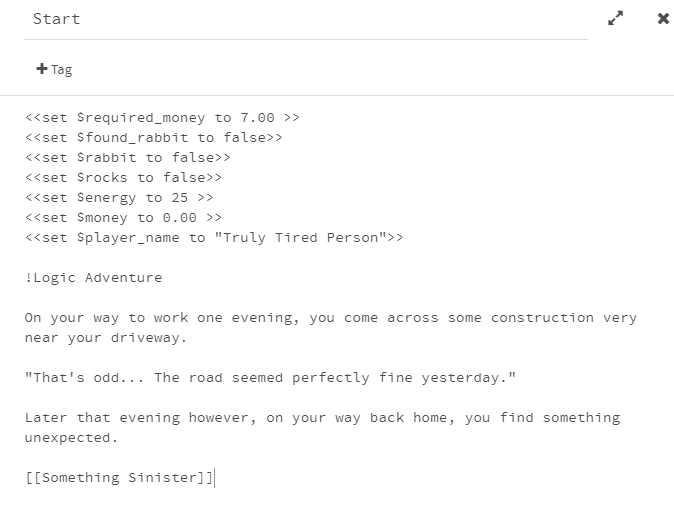The width and height of the screenshot is (674, 507).
Task: Click the line setting $money to 0.00
Action: coord(124,218)
